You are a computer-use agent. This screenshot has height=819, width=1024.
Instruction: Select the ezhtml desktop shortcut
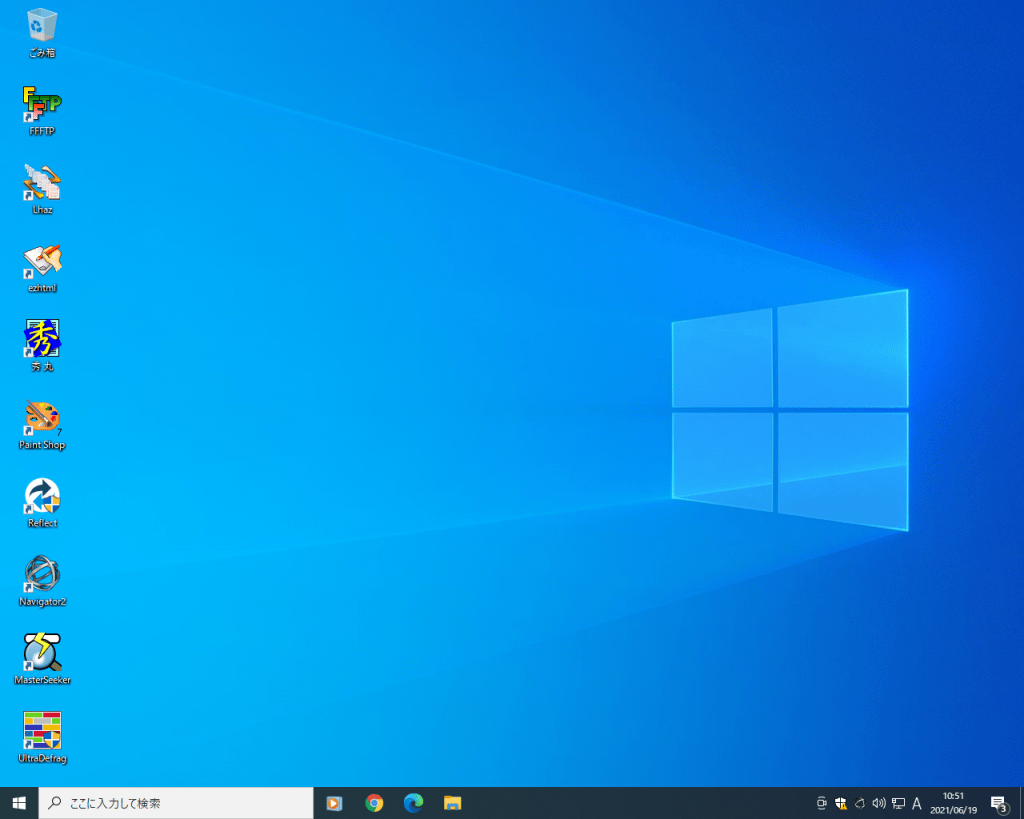42,268
